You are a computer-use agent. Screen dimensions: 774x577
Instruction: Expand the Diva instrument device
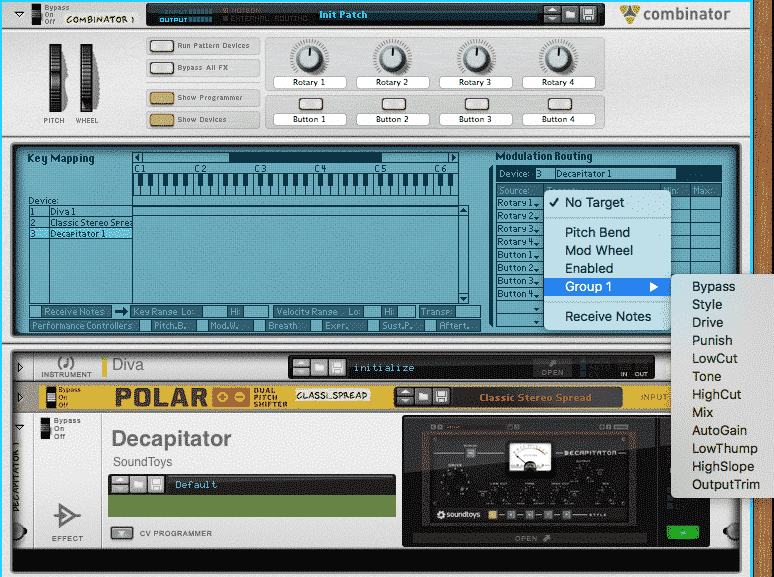coord(20,367)
